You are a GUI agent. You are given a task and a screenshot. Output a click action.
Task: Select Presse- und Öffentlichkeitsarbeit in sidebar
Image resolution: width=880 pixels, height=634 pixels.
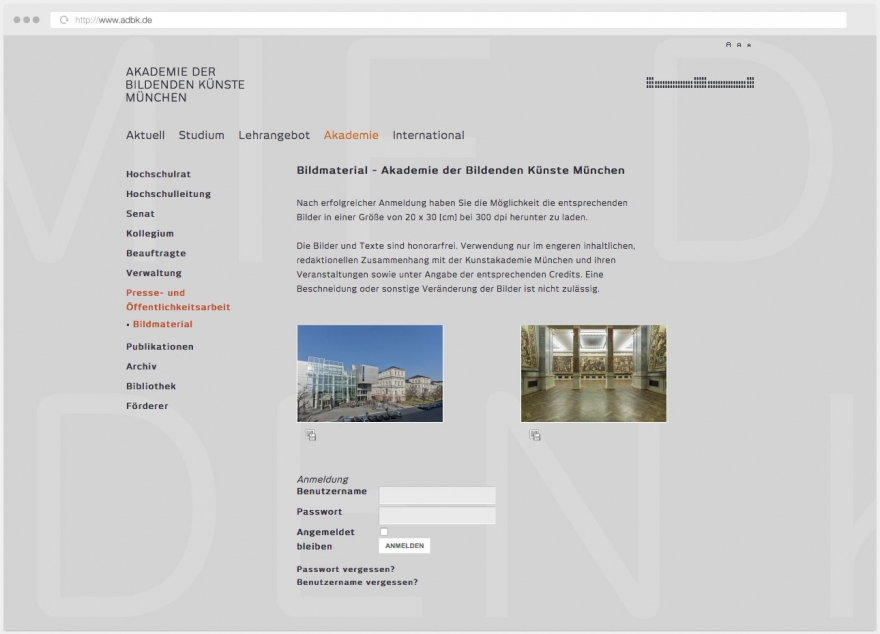(x=178, y=300)
